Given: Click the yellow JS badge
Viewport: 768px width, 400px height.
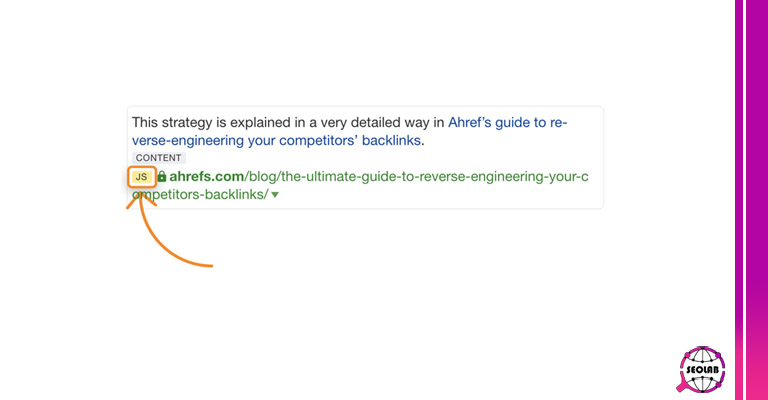Looking at the screenshot, I should click(x=142, y=177).
